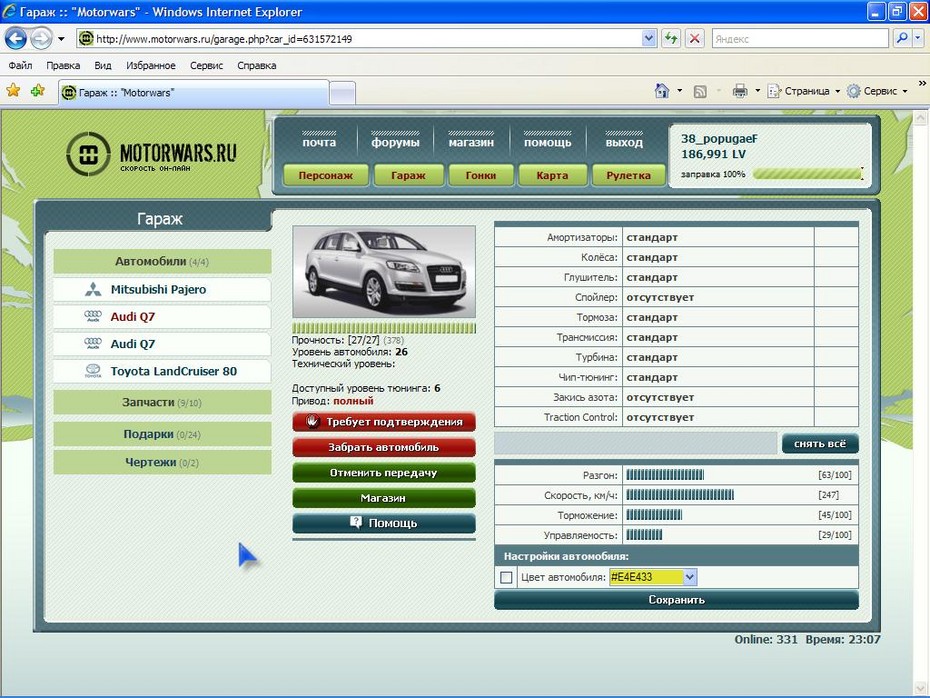
Task: Expand the Автомобили (4/4) list header
Action: tap(162, 262)
